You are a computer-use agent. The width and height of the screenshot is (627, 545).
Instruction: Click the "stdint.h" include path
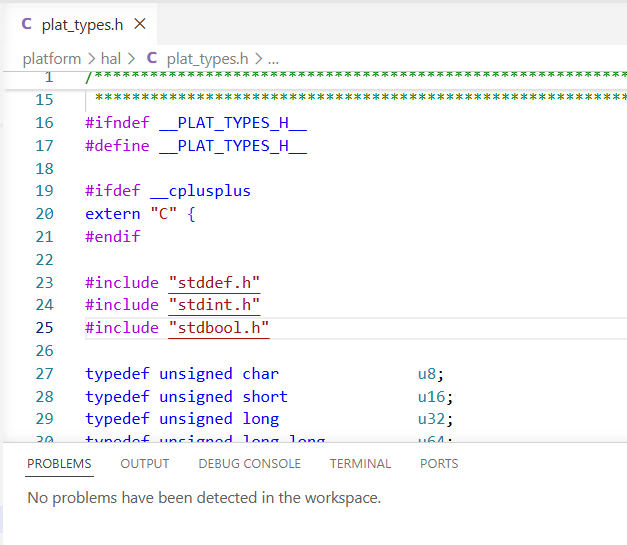tap(214, 305)
